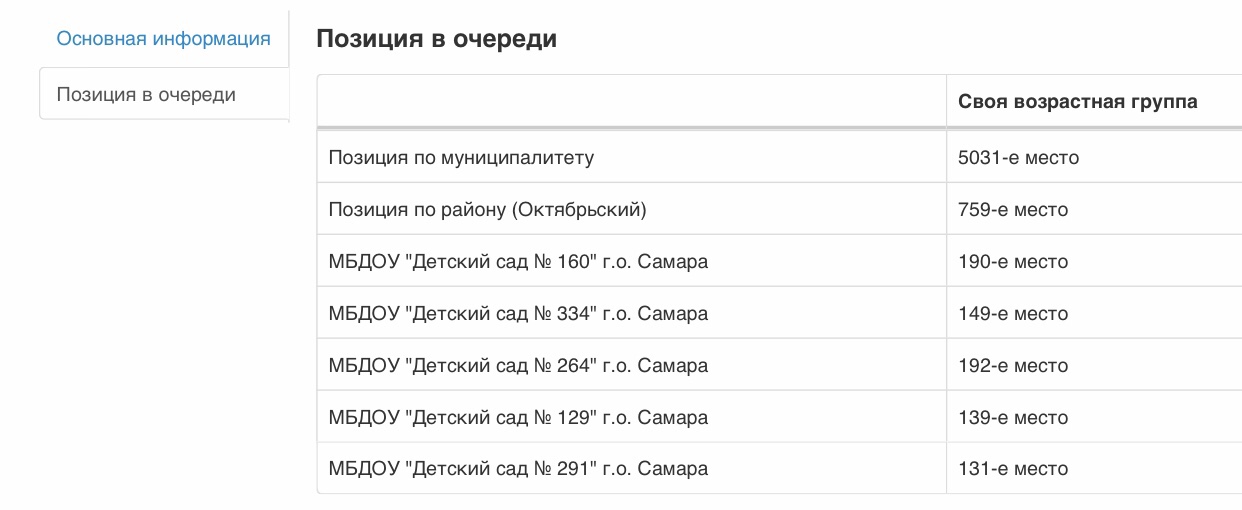The height and width of the screenshot is (510, 1242).
Task: Select the Позиция в очереди tab
Action: click(163, 94)
